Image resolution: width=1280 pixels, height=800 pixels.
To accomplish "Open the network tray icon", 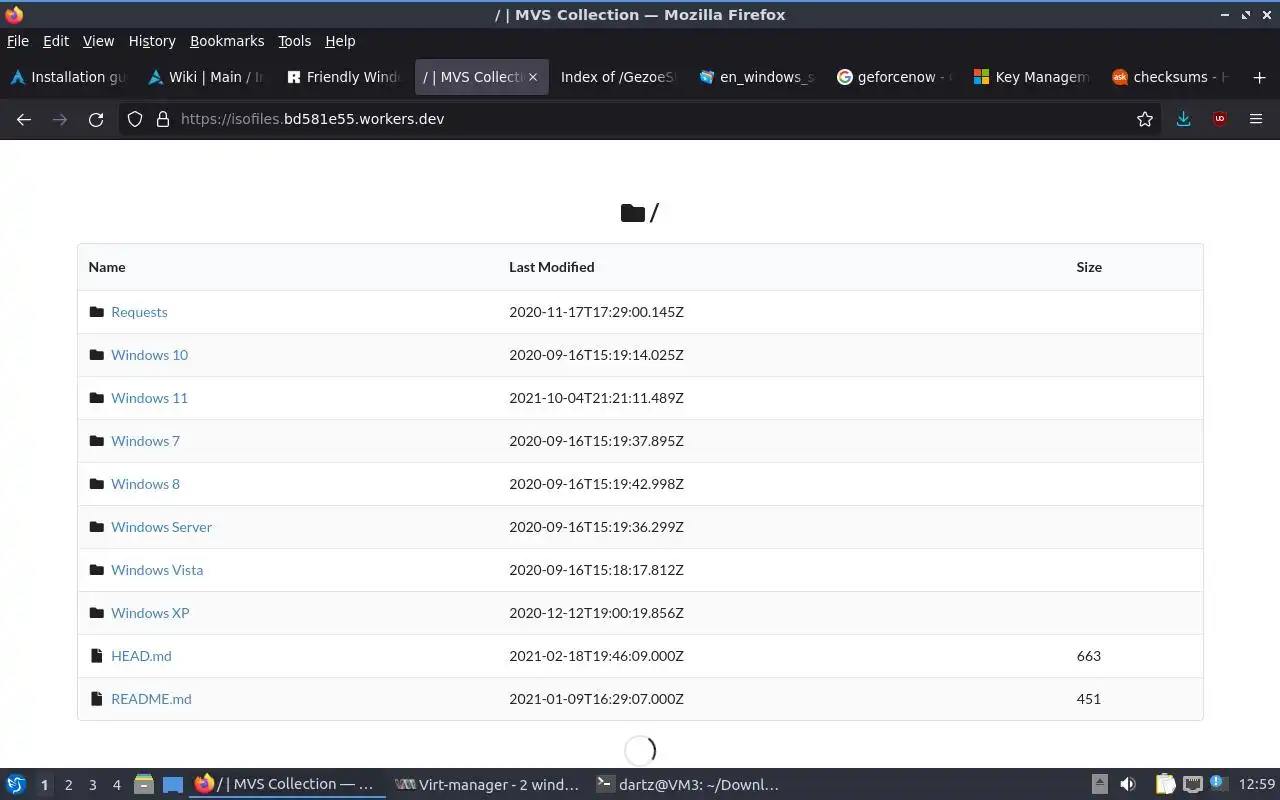I will click(1192, 784).
